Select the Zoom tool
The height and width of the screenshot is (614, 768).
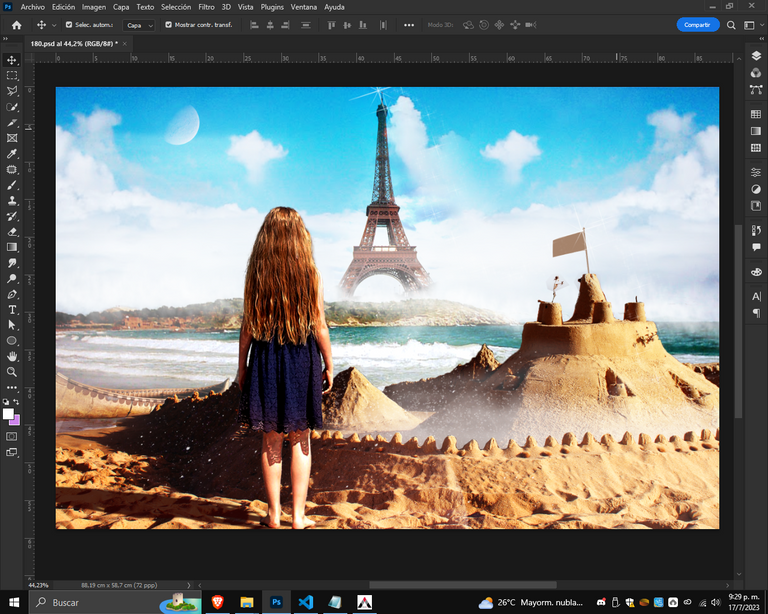[x=12, y=372]
